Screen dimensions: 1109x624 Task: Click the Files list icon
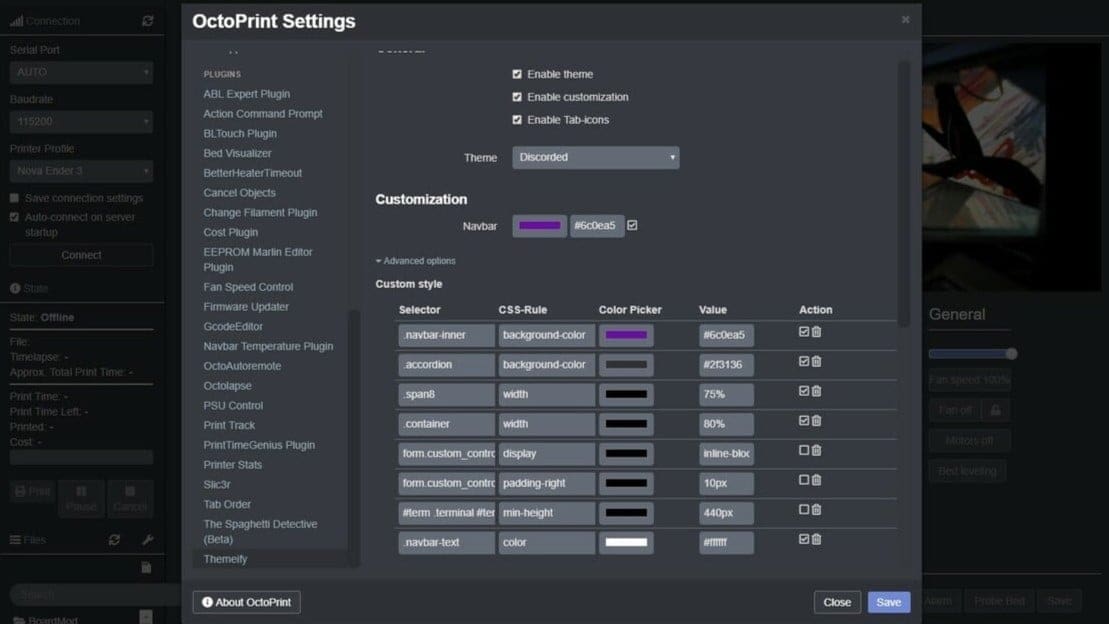click(x=15, y=540)
